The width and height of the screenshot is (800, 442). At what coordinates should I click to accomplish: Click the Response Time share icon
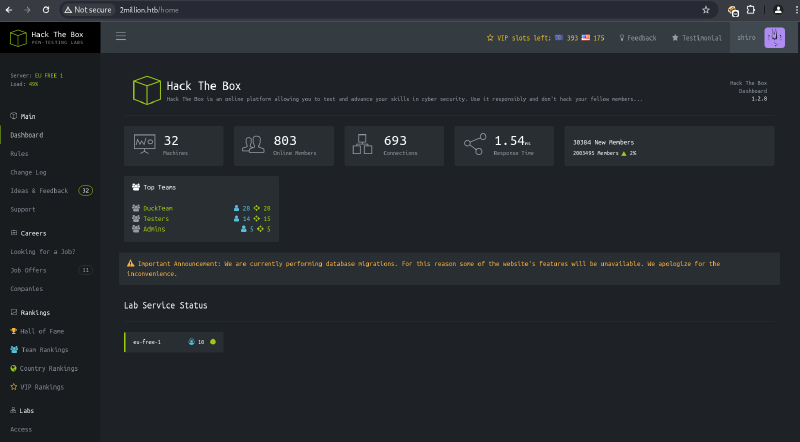tap(475, 145)
